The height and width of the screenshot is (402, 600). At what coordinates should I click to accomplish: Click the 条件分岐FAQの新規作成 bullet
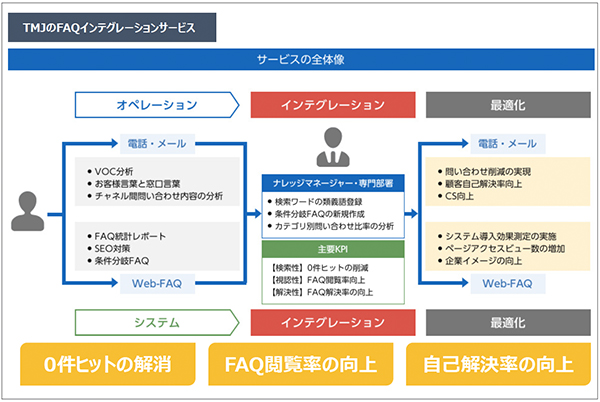click(316, 214)
